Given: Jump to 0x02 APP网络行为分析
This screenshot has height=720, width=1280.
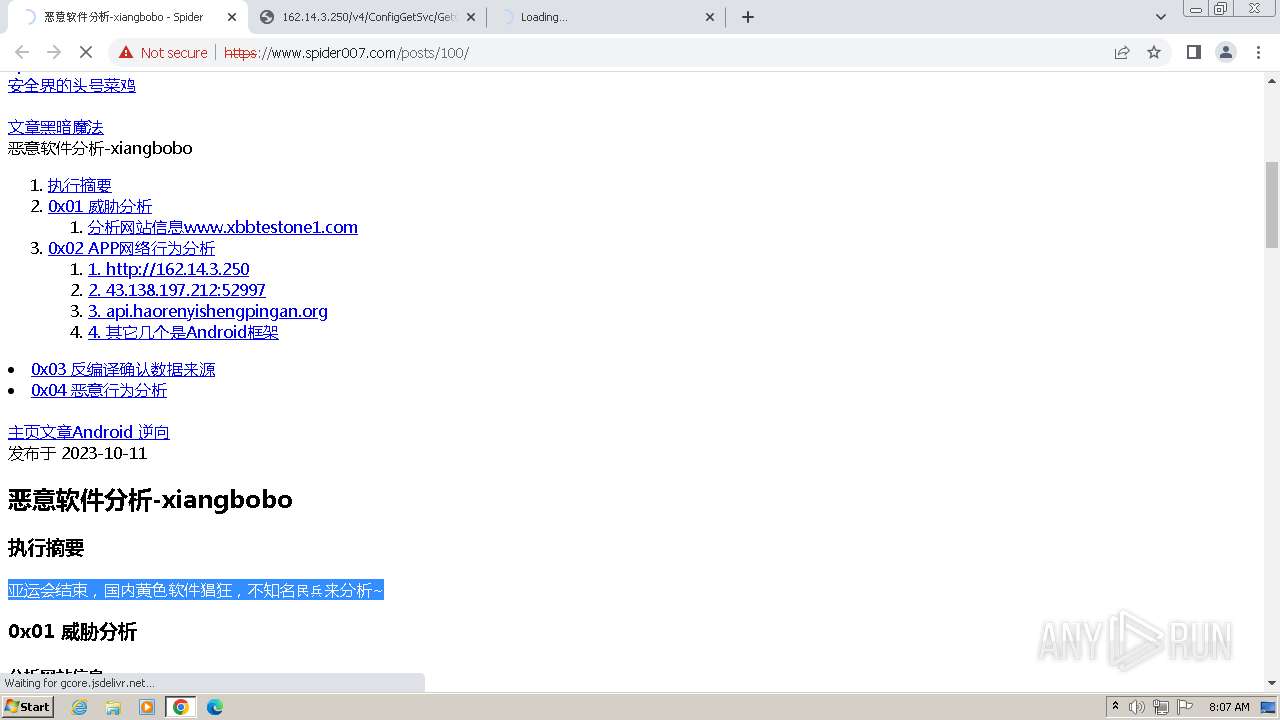Looking at the screenshot, I should pyautogui.click(x=131, y=248).
